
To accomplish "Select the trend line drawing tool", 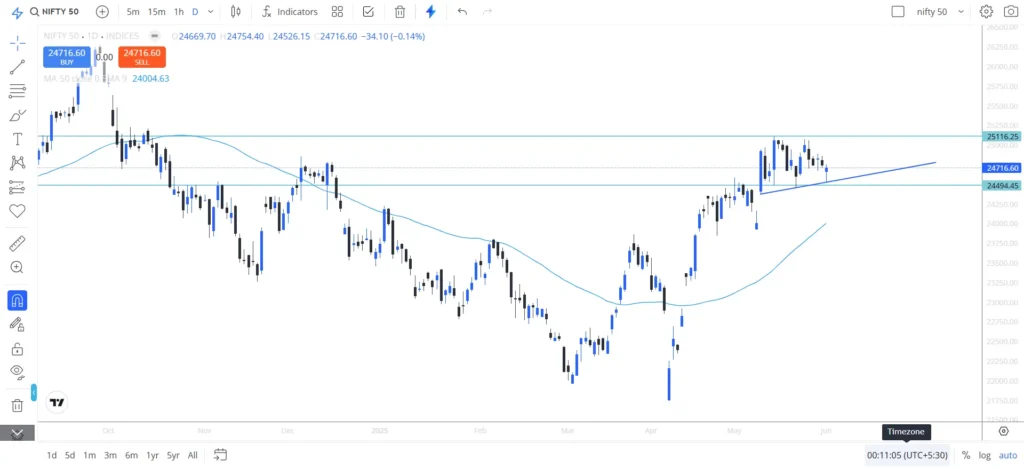I will coord(18,67).
